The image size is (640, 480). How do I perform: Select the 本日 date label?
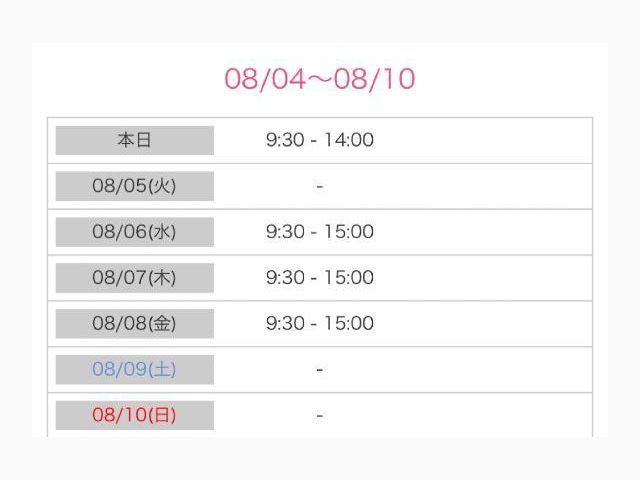click(x=135, y=140)
